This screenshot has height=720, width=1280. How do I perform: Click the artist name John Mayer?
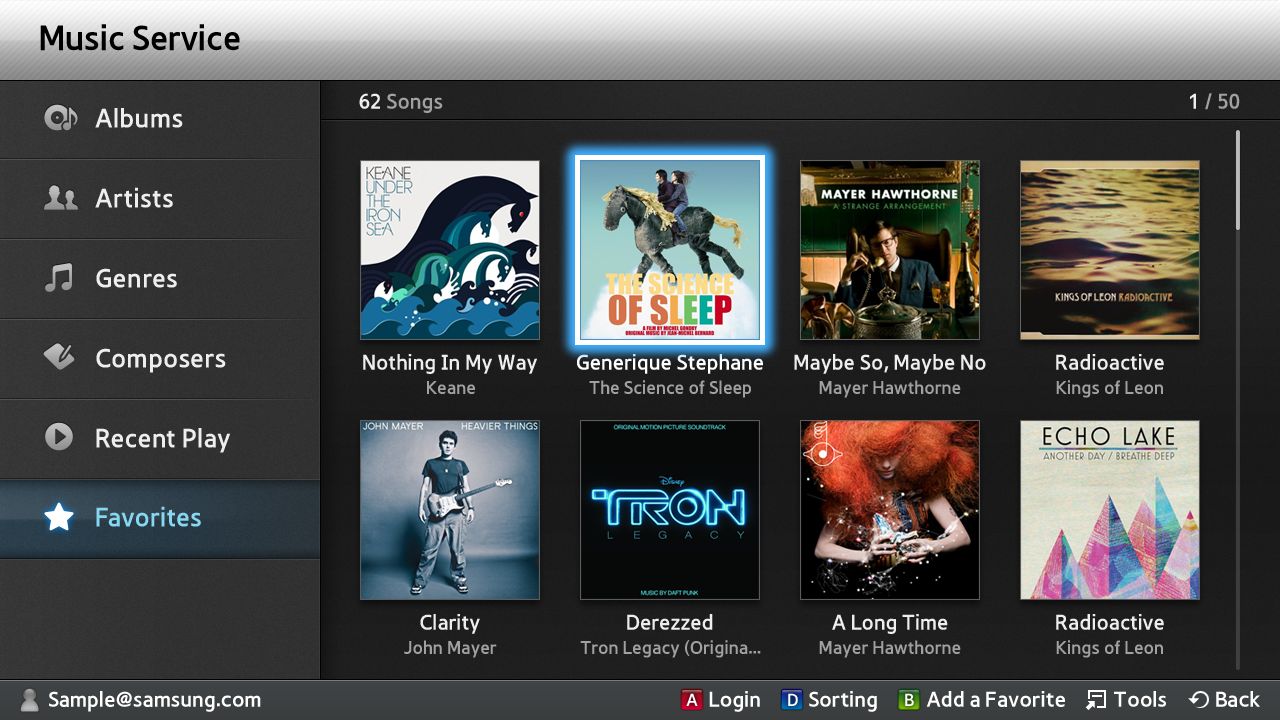pos(450,648)
